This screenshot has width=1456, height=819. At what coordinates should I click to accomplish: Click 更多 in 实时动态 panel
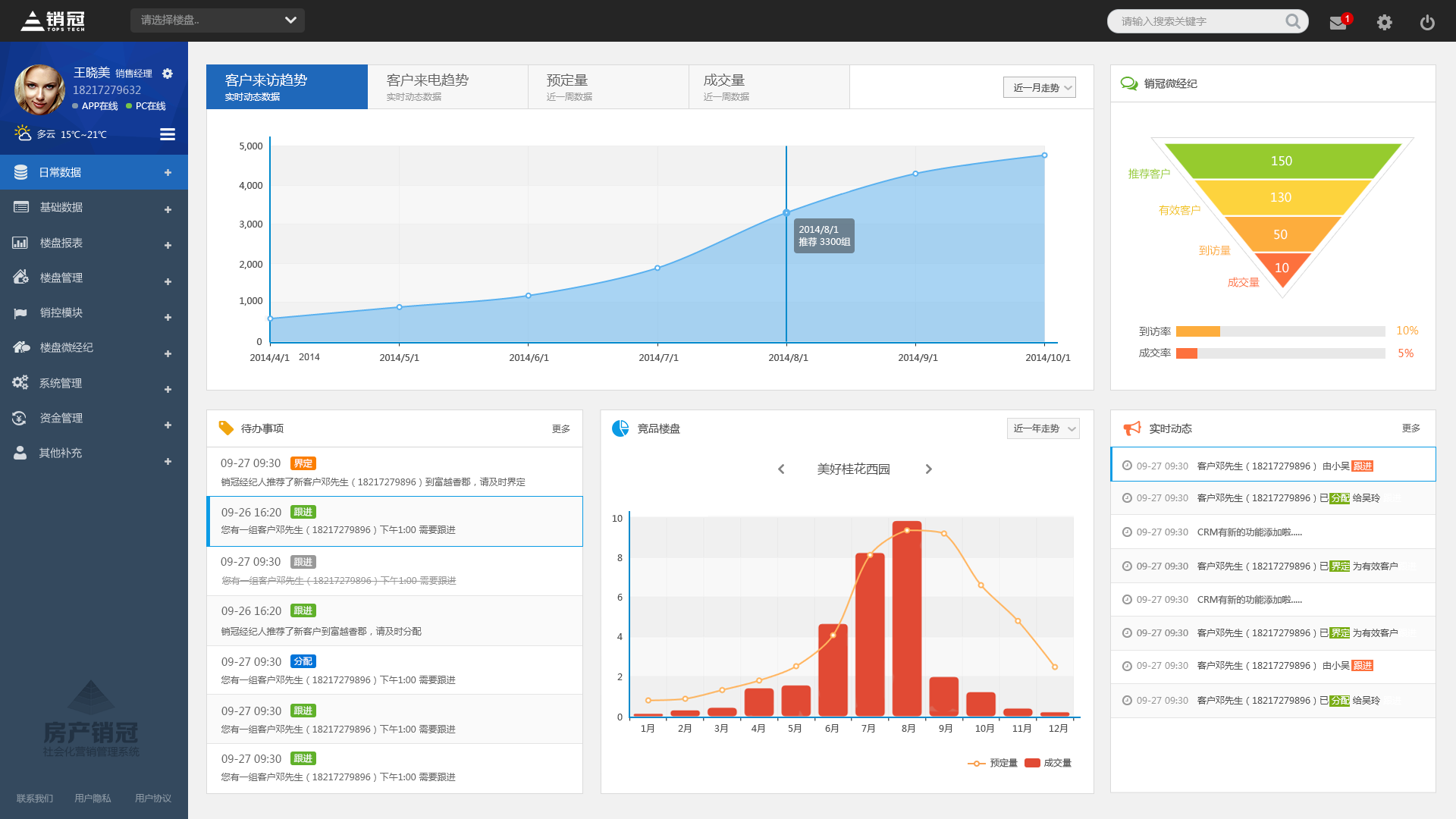pyautogui.click(x=1411, y=428)
